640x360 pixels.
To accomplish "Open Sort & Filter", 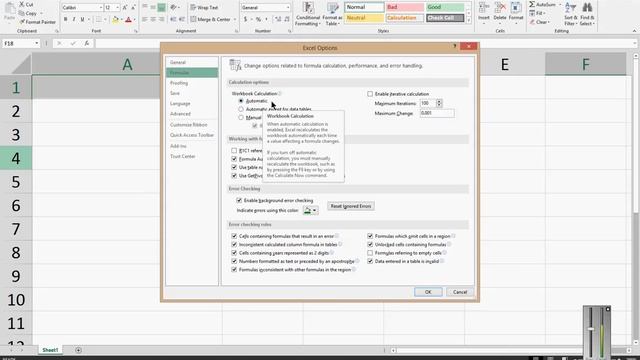I will click(x=570, y=14).
